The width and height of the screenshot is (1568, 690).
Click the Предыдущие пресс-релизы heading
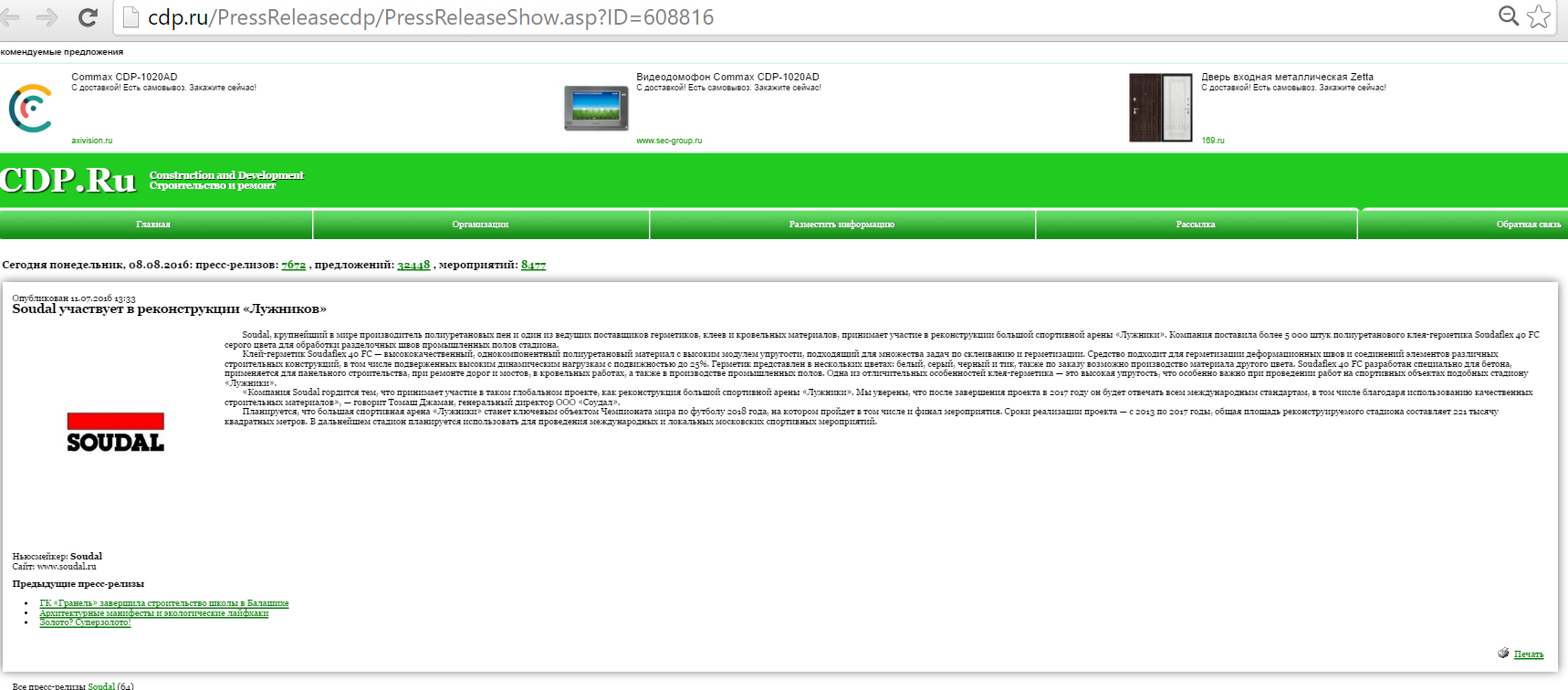coord(78,584)
